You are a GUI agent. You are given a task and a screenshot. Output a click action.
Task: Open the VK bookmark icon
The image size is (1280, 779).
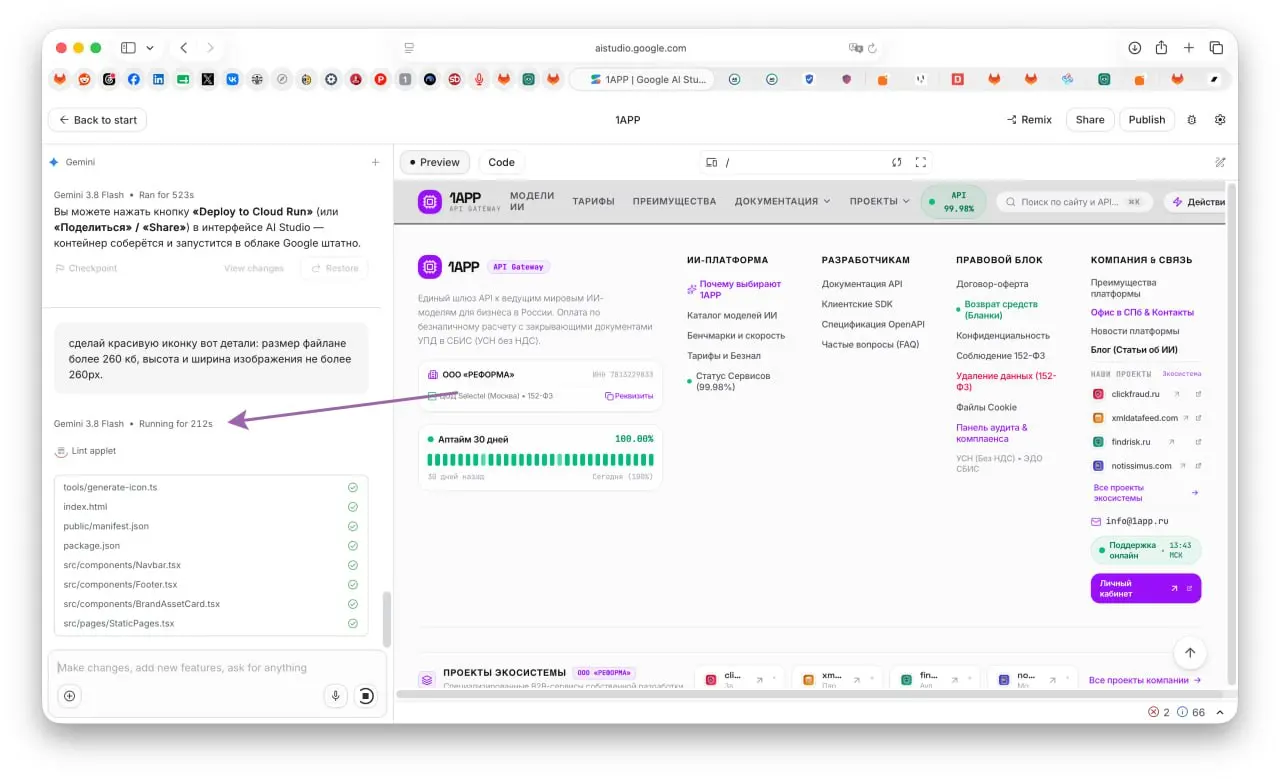tap(233, 79)
